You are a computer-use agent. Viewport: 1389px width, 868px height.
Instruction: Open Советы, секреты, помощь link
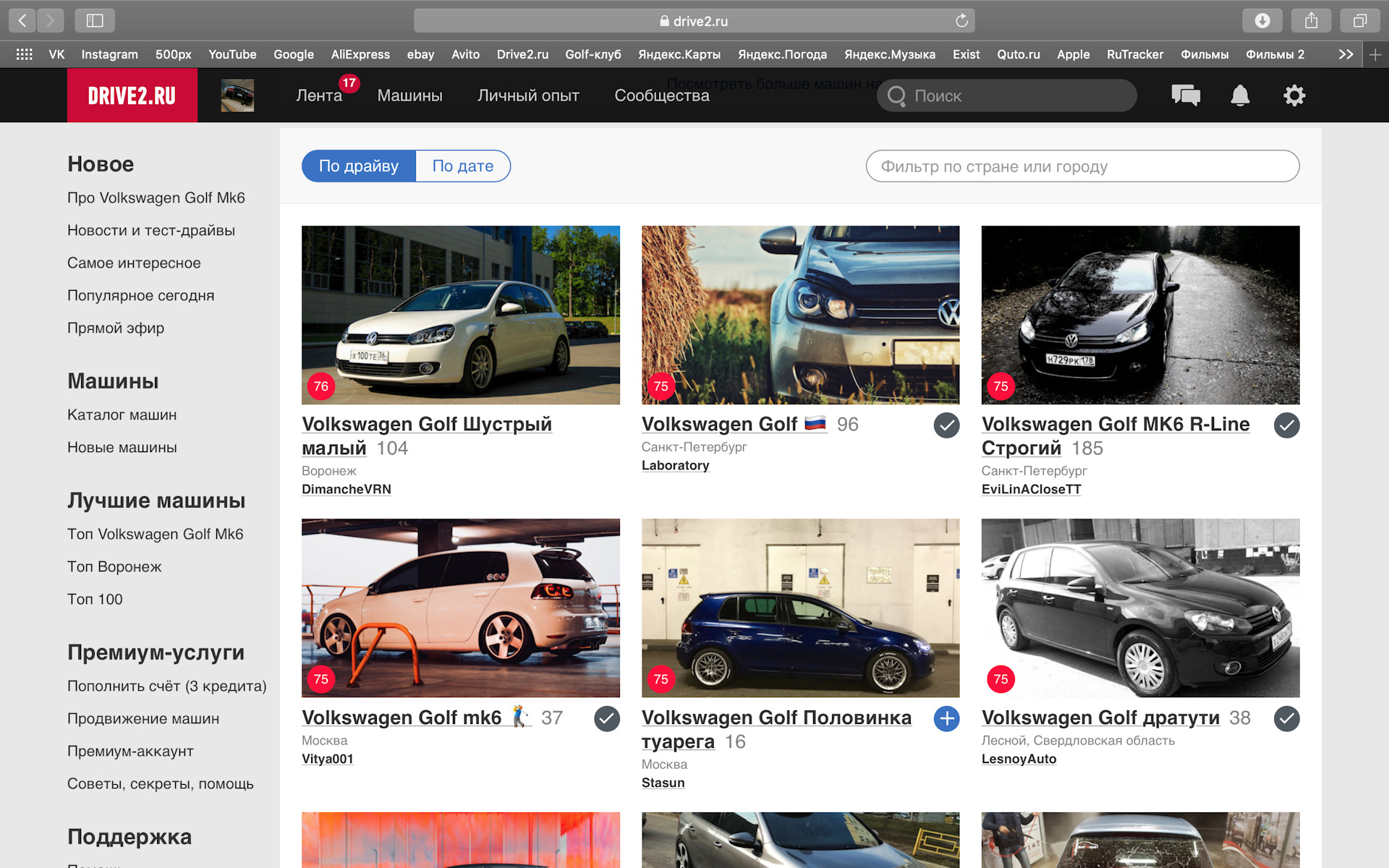pyautogui.click(x=161, y=784)
